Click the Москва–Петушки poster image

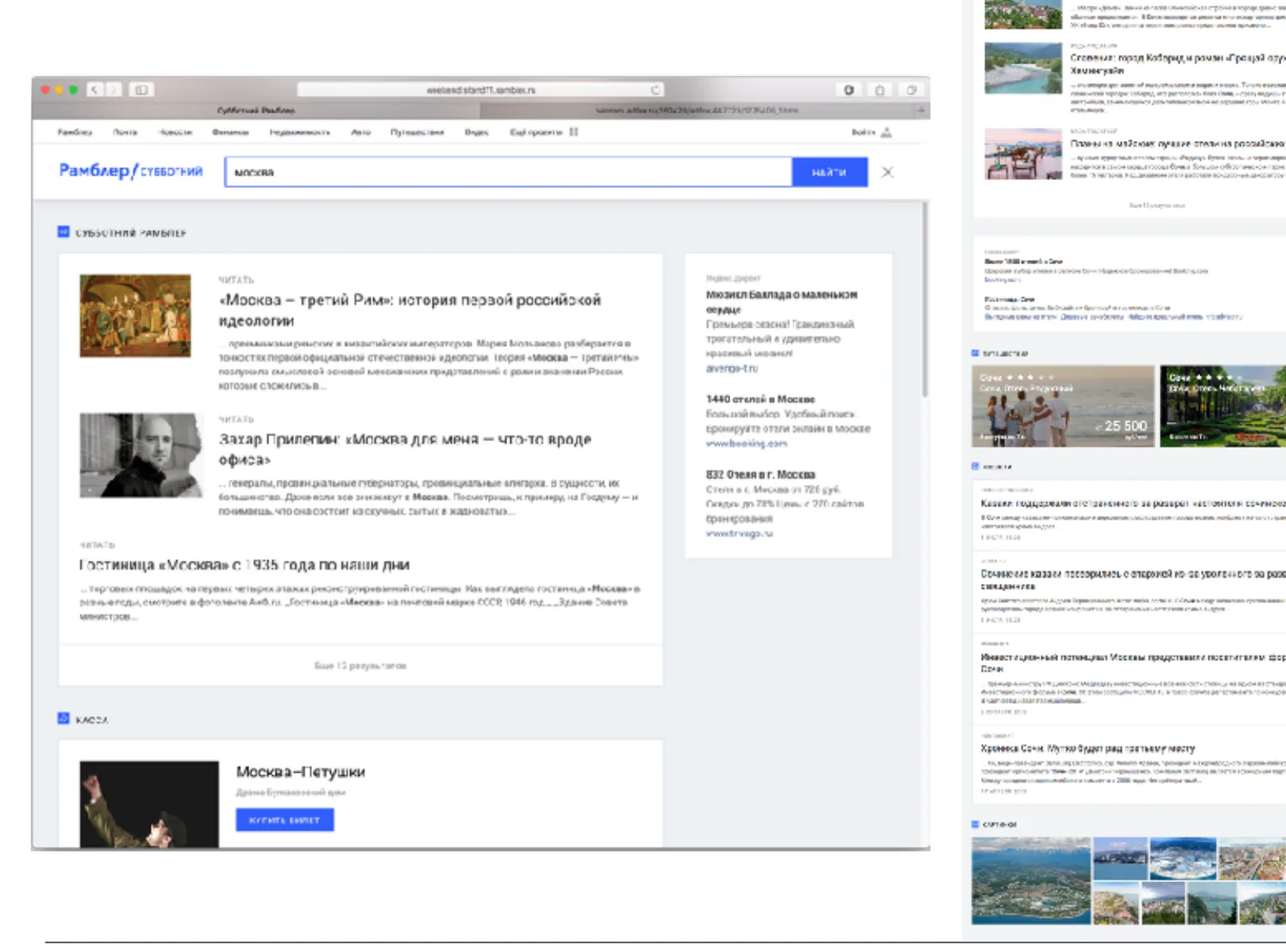pos(149,804)
